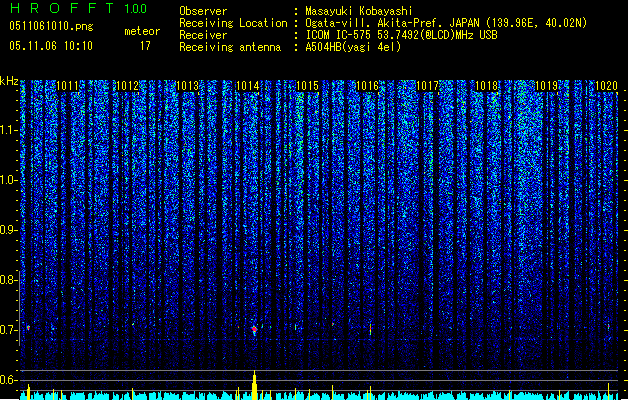The height and width of the screenshot is (400, 629).
Task: Click the bright red meteor echo near 1014
Action: (254, 330)
